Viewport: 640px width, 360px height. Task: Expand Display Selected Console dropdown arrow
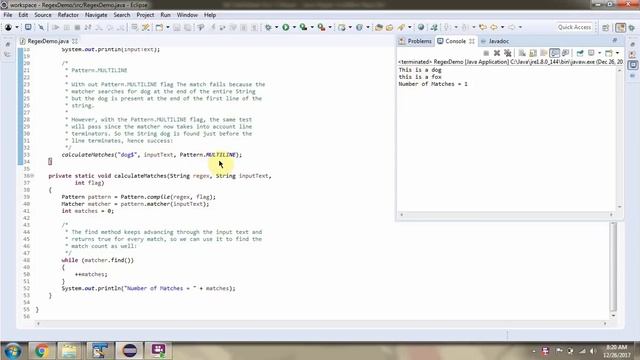pos(599,53)
